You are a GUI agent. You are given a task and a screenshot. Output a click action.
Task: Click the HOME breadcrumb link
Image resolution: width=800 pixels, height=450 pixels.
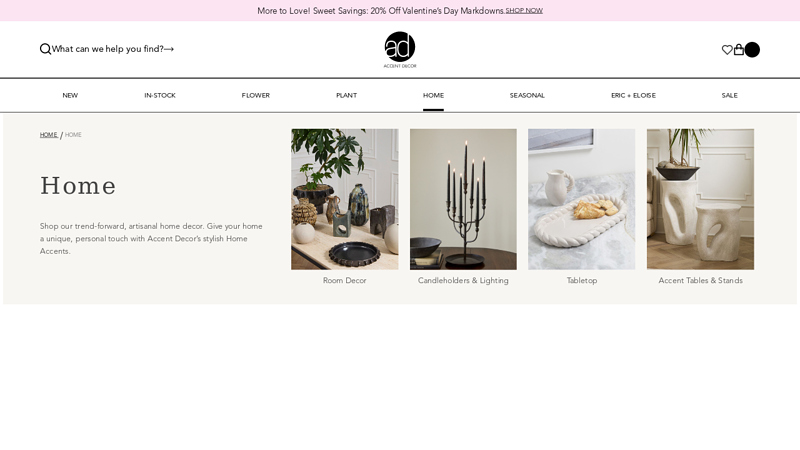tap(48, 135)
